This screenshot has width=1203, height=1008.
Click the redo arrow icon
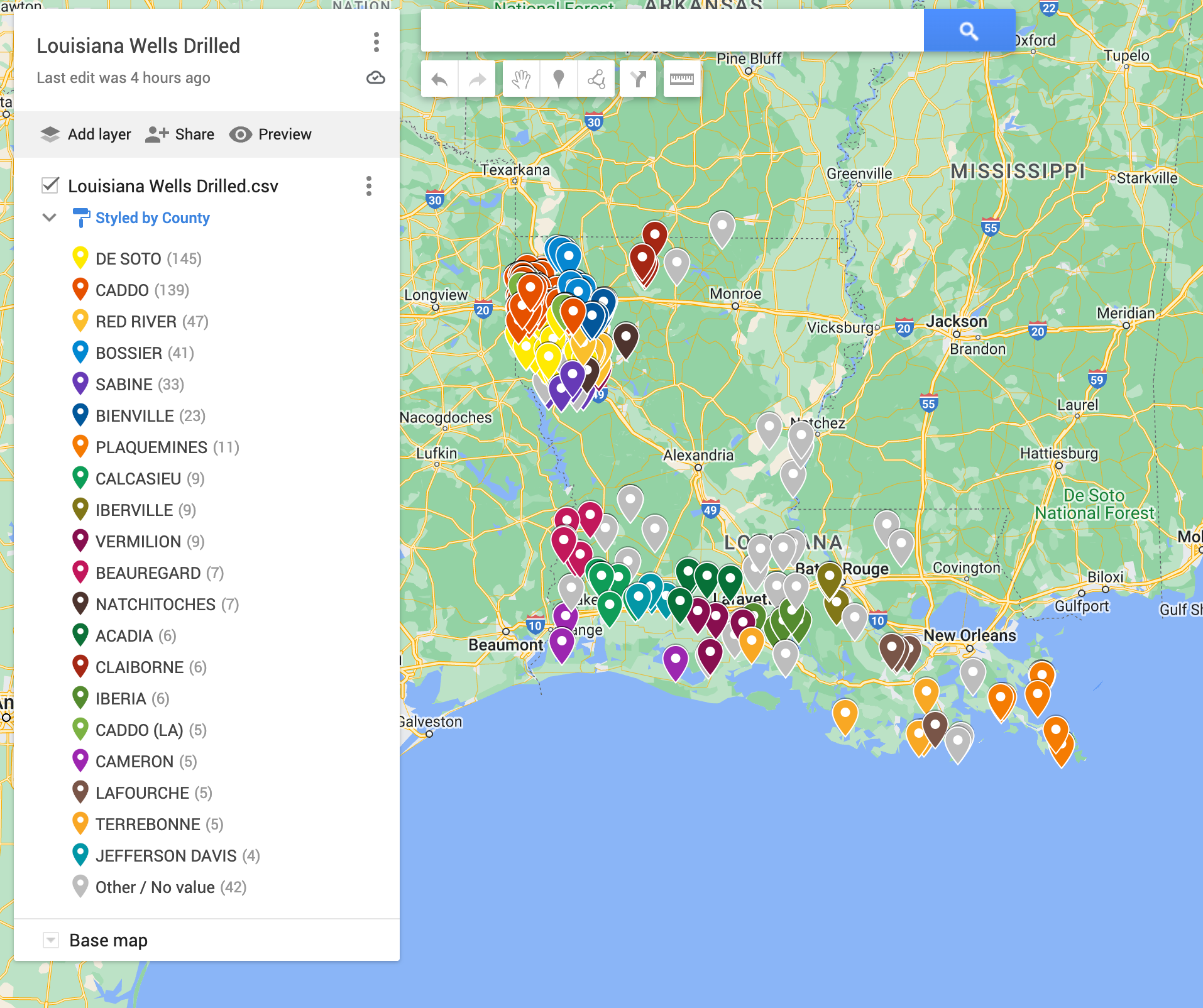click(477, 79)
